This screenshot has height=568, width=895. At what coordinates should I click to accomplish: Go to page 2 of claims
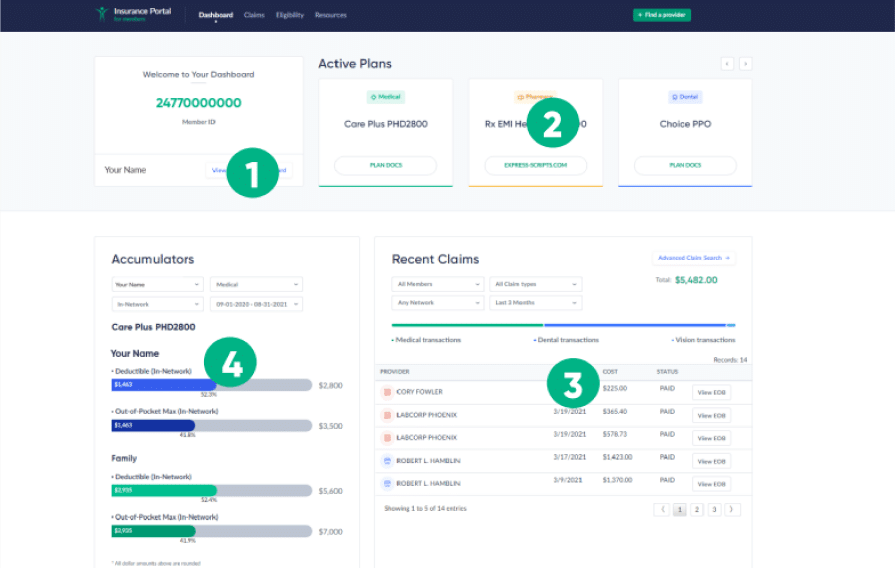(x=697, y=509)
